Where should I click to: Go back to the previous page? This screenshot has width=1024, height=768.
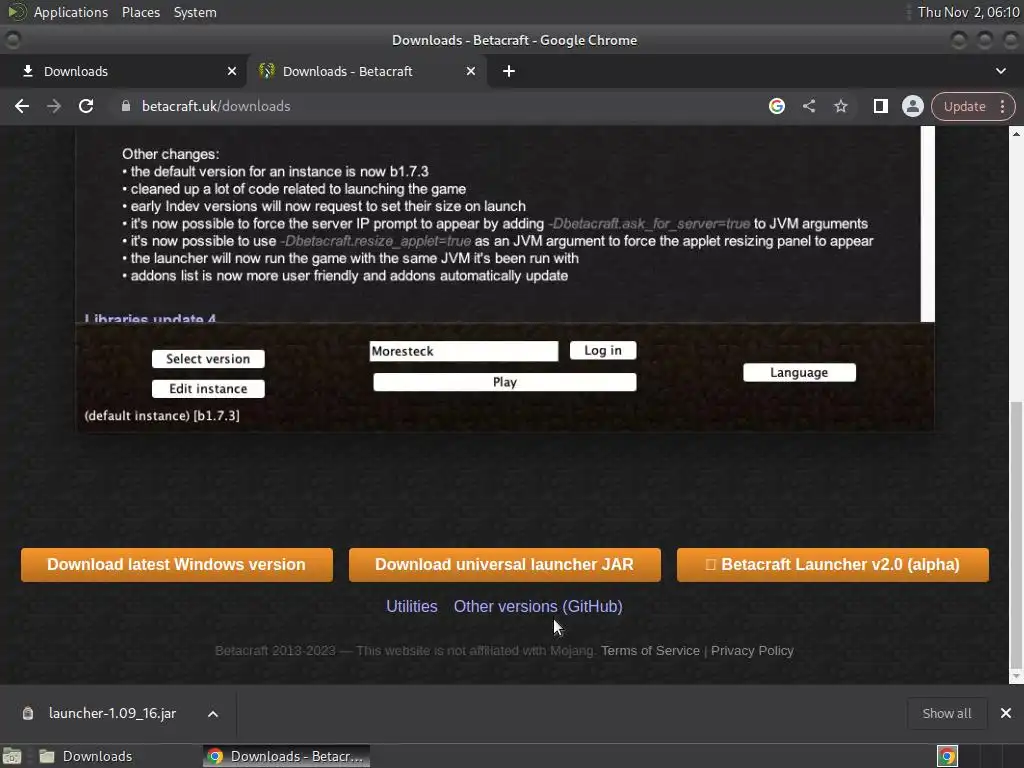22,106
